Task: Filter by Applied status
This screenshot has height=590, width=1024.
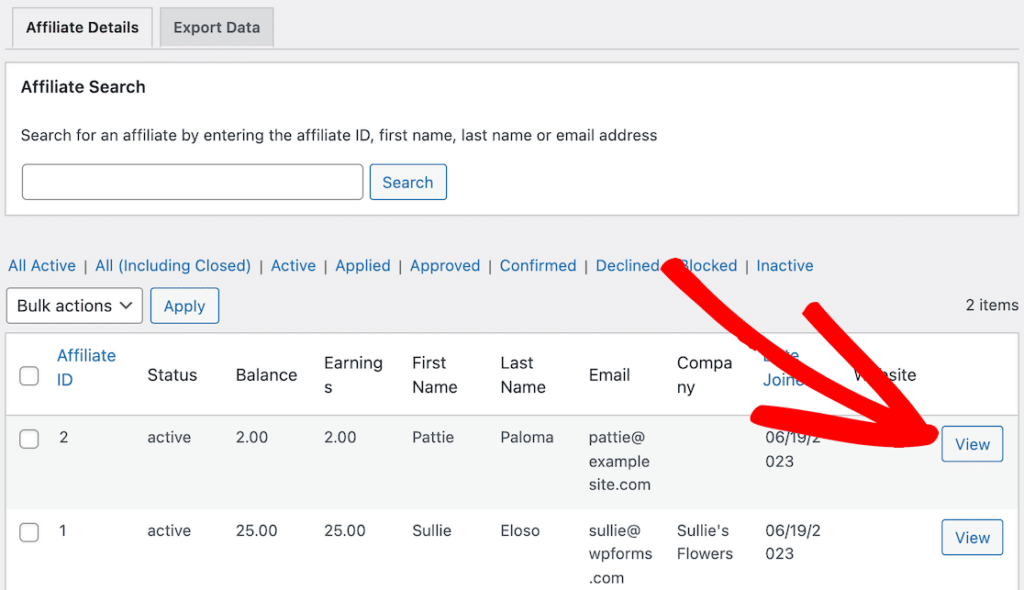Action: [x=362, y=265]
